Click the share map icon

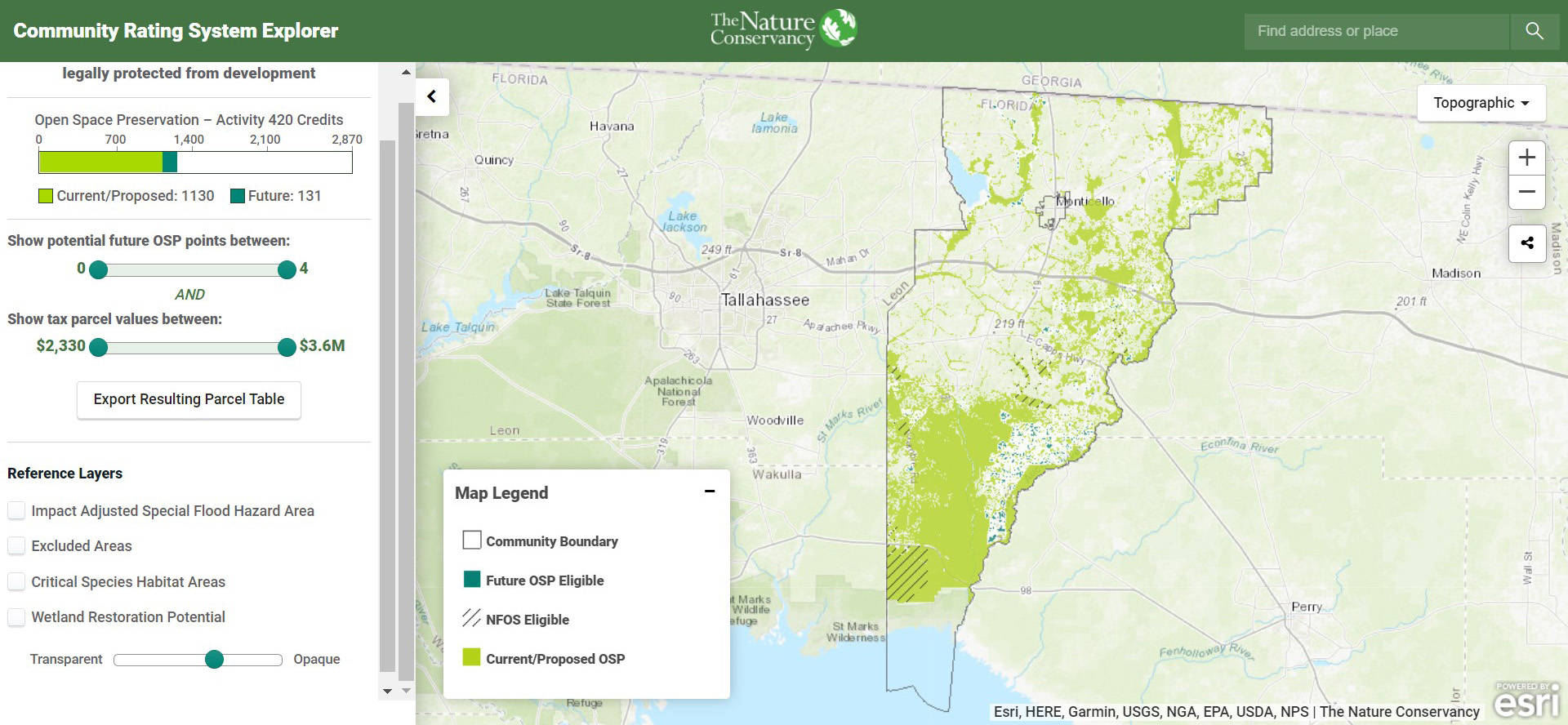coord(1526,243)
